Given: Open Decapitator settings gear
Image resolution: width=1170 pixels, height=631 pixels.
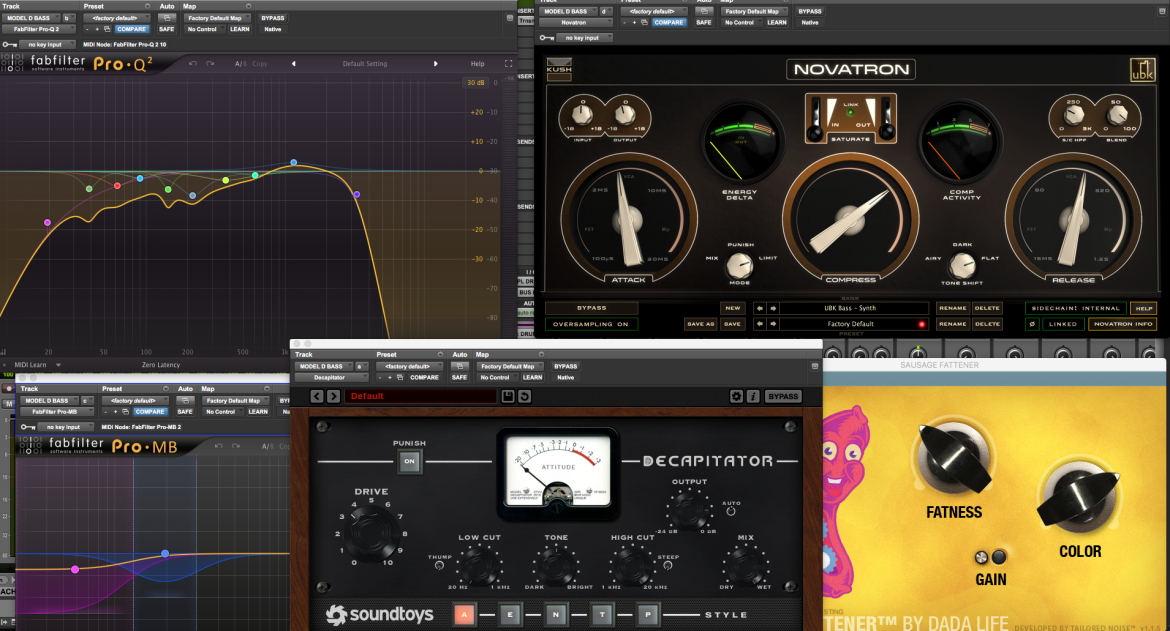Looking at the screenshot, I should click(736, 396).
